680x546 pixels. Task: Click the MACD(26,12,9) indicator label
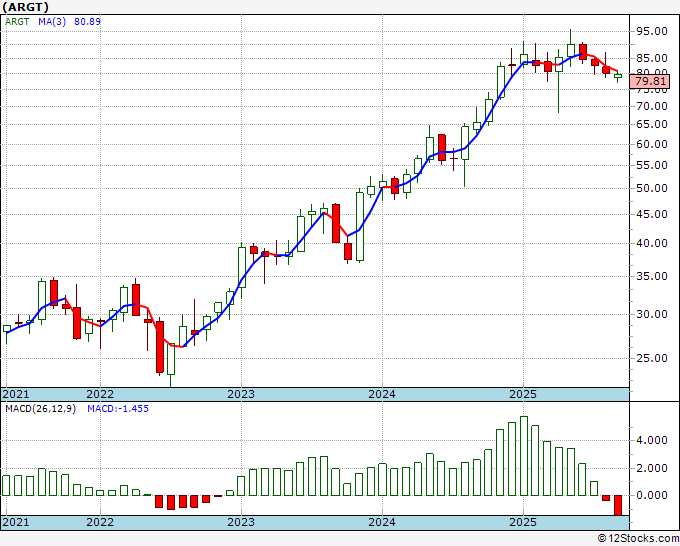click(x=40, y=409)
